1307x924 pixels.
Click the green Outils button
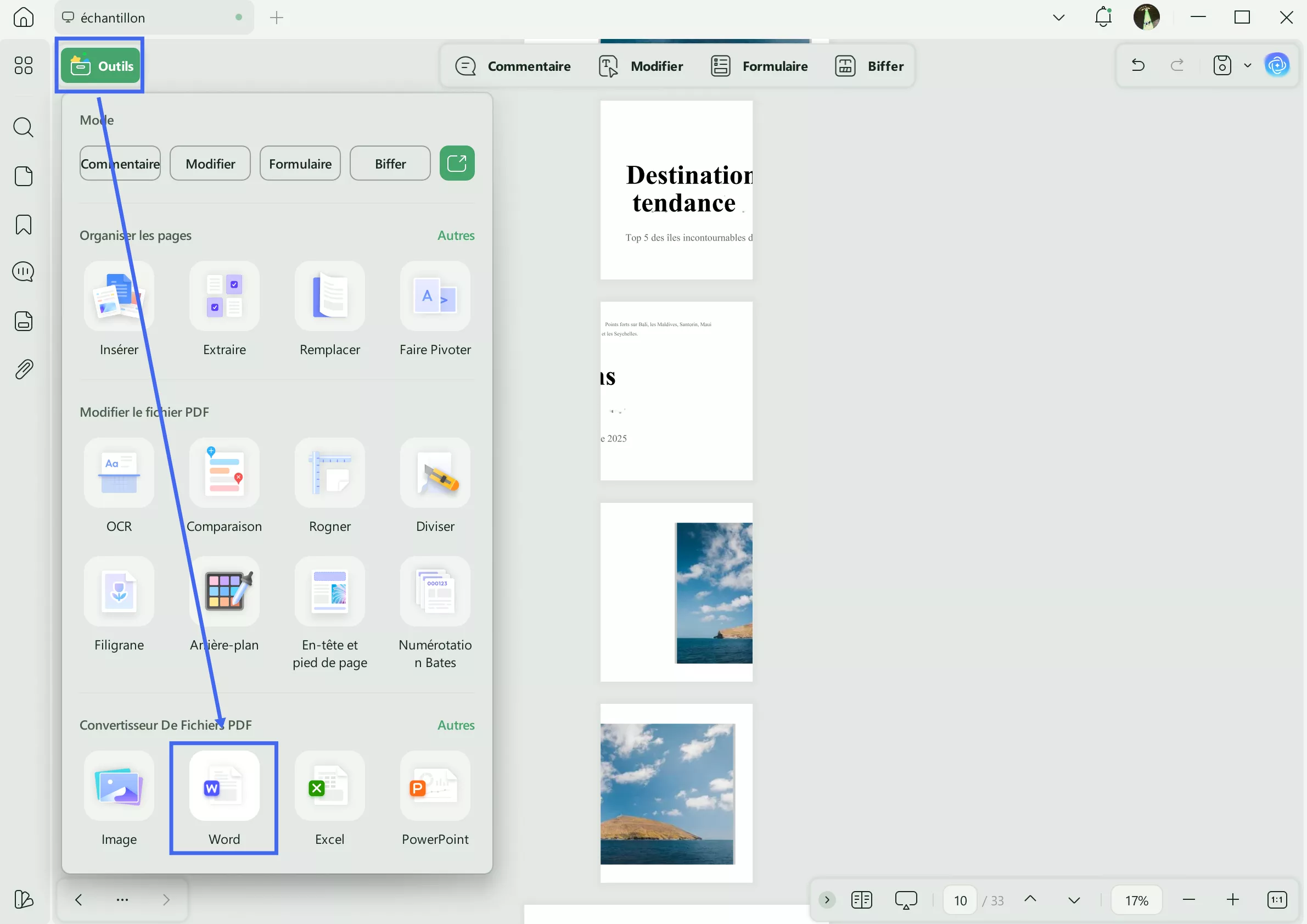[x=101, y=66]
